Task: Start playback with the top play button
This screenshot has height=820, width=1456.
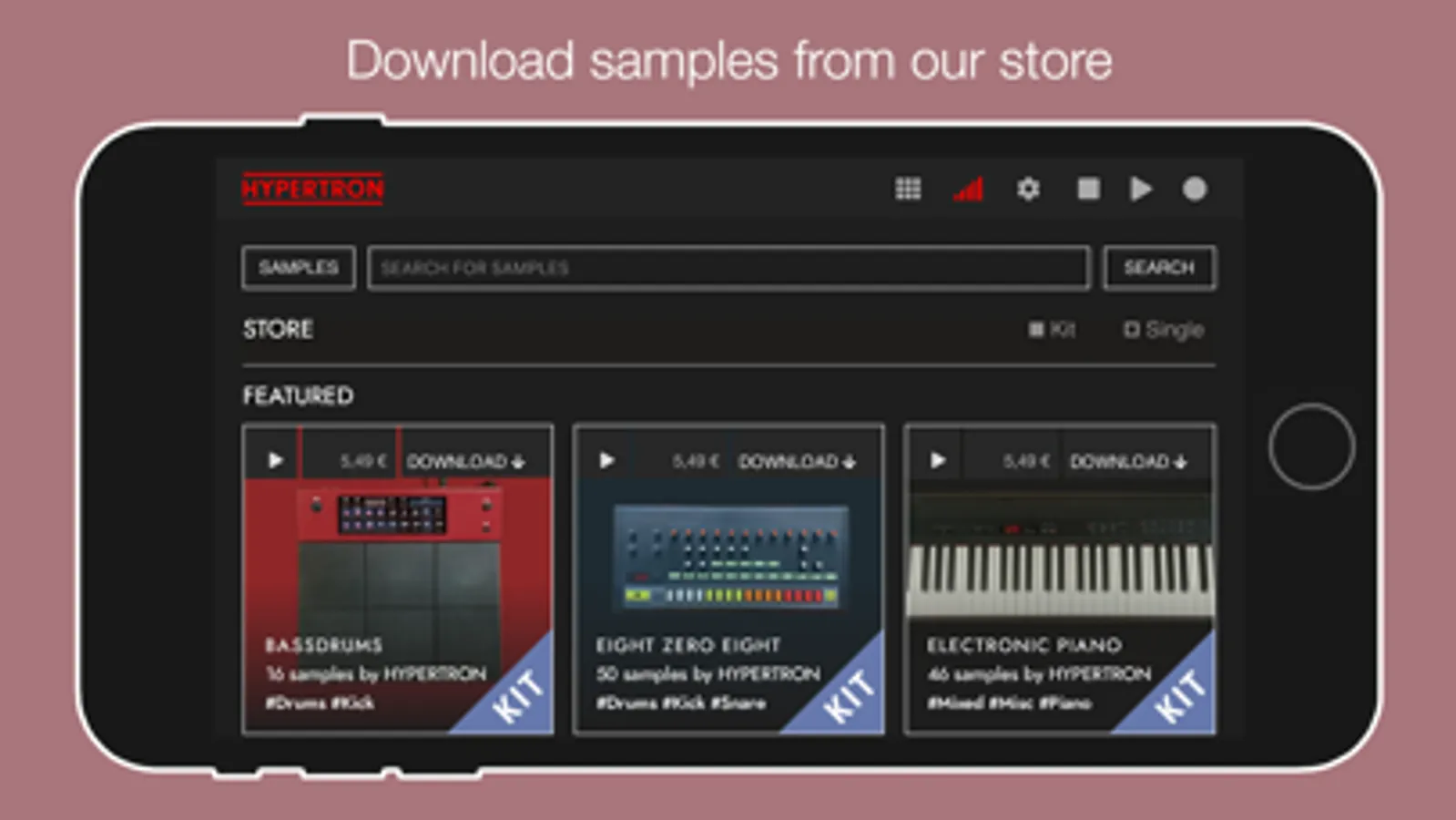Action: click(1141, 189)
